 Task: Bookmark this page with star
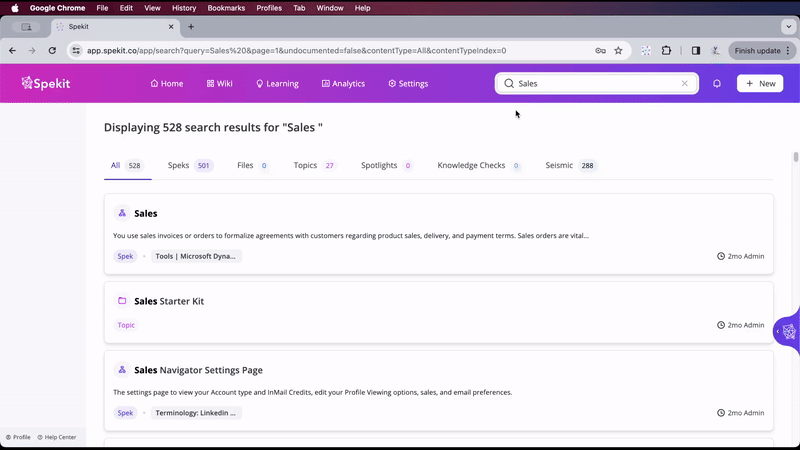[x=618, y=51]
